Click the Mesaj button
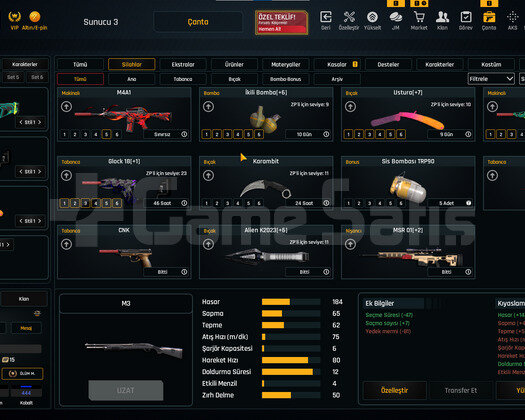Viewport: 525px width, 420px height. (x=26, y=328)
